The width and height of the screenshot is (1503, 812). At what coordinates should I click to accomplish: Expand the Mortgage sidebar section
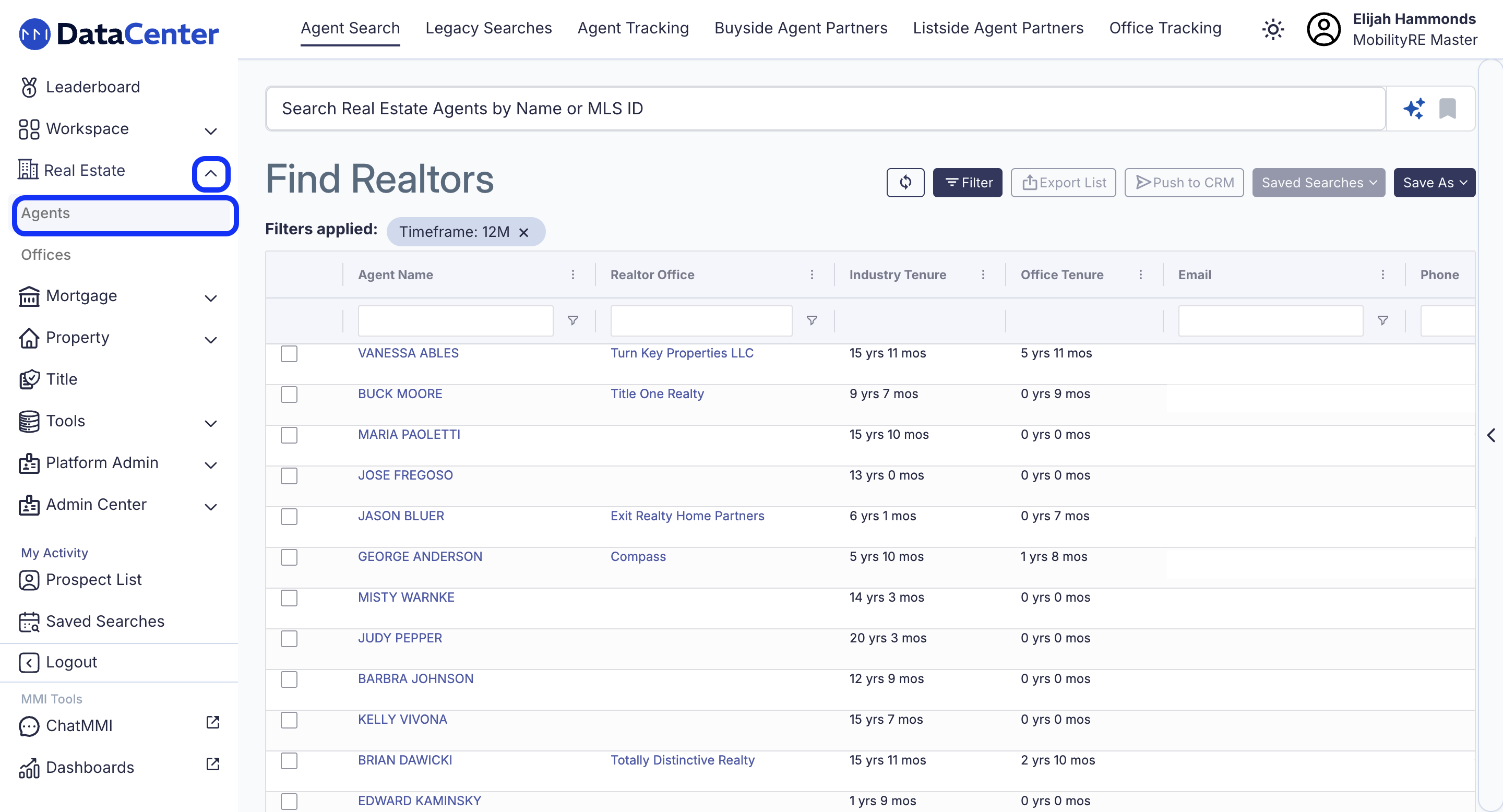tap(211, 298)
